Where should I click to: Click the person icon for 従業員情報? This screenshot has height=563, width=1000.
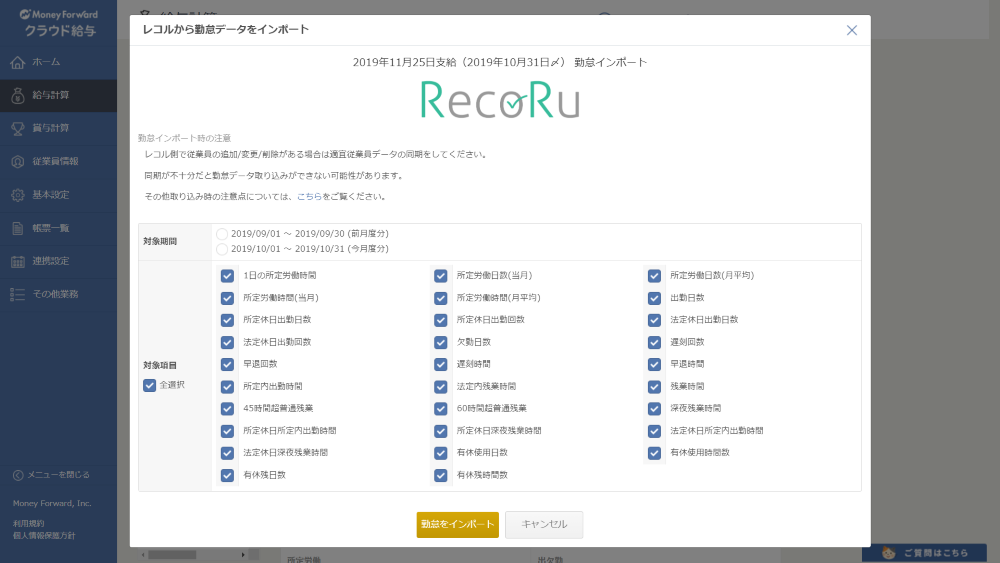point(18,161)
